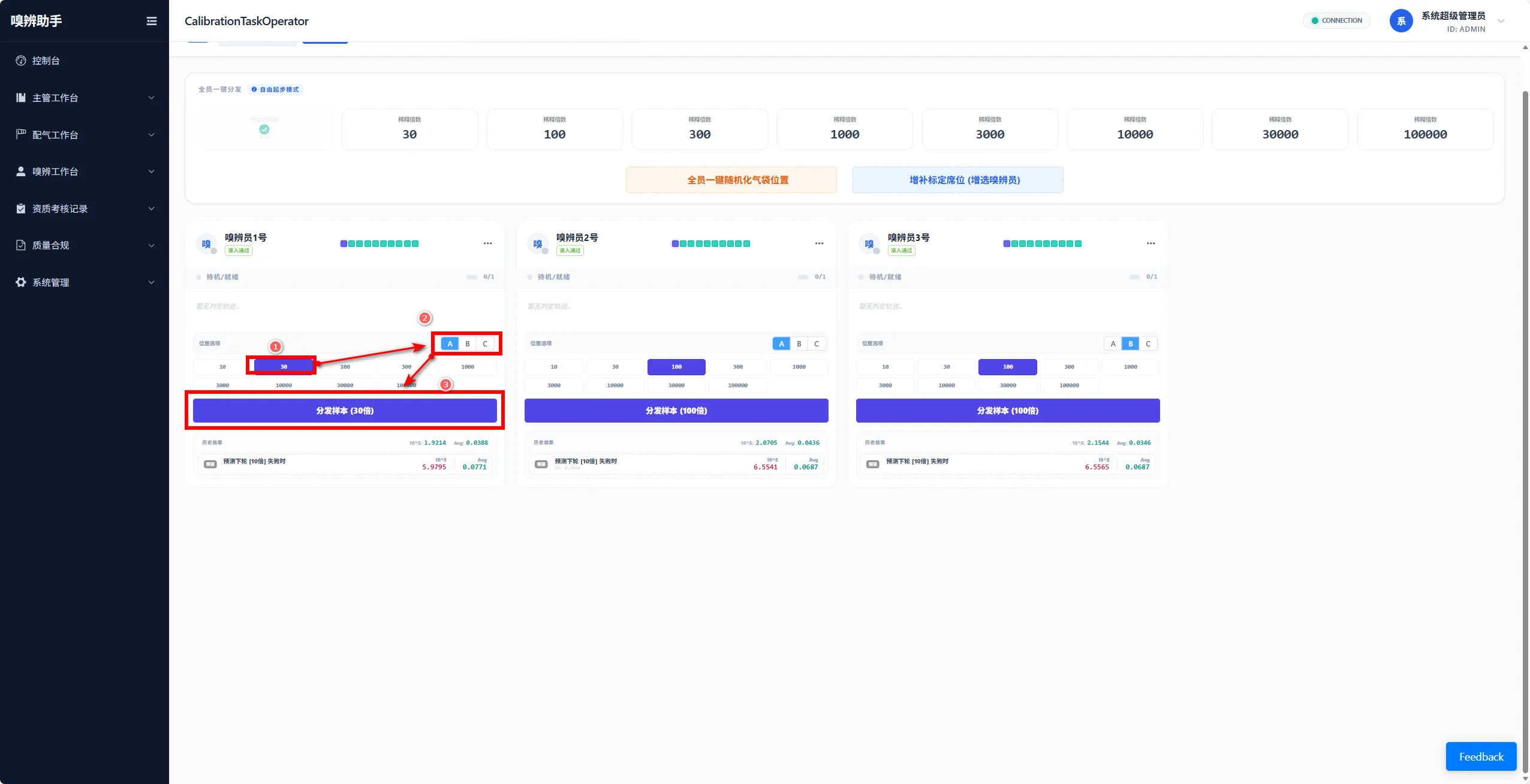Click the 自由起步模式 mode tag
The image size is (1530, 784).
coord(276,89)
